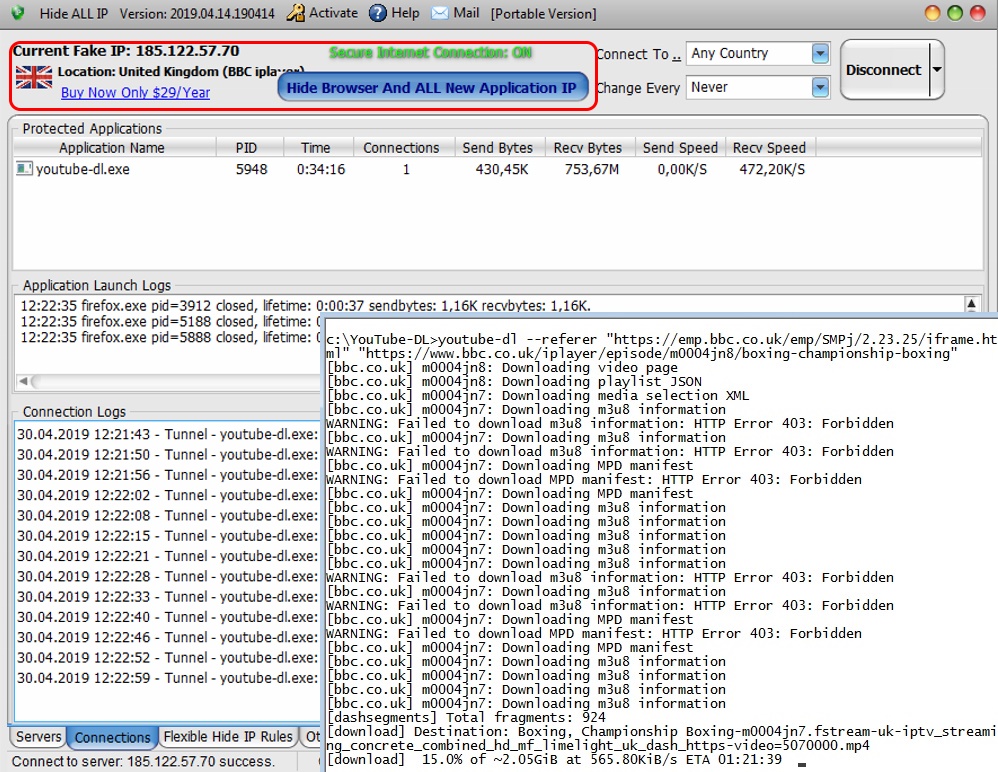998x772 pixels.
Task: Click the launch logs scroll up arrow
Action: [x=971, y=304]
